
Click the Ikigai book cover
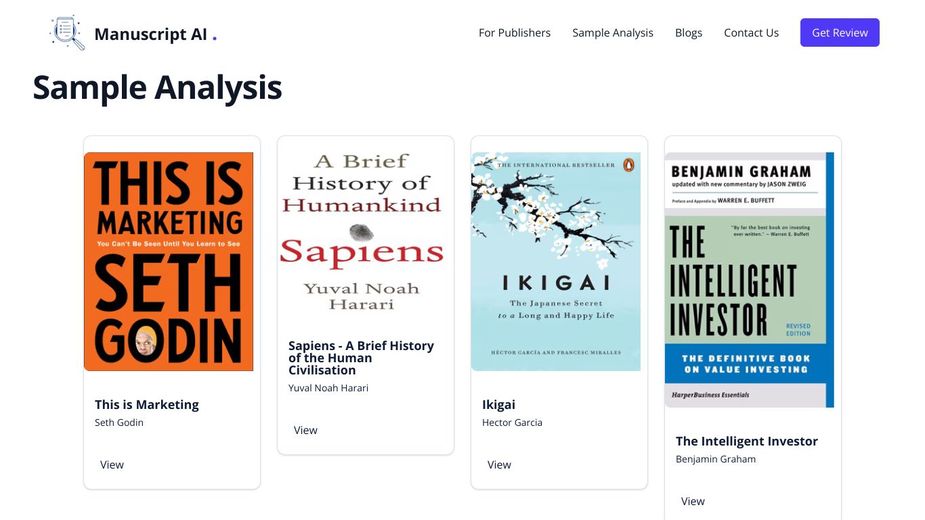[556, 261]
